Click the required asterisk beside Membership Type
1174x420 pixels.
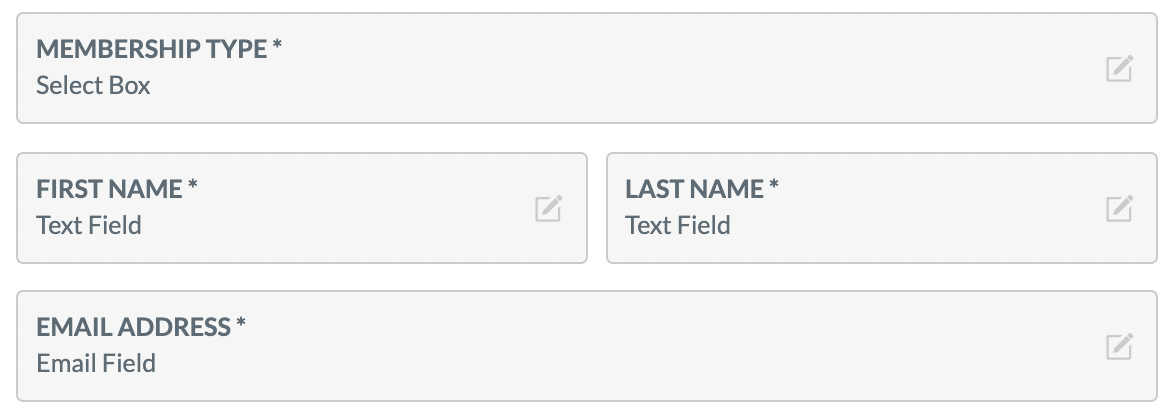pos(277,45)
